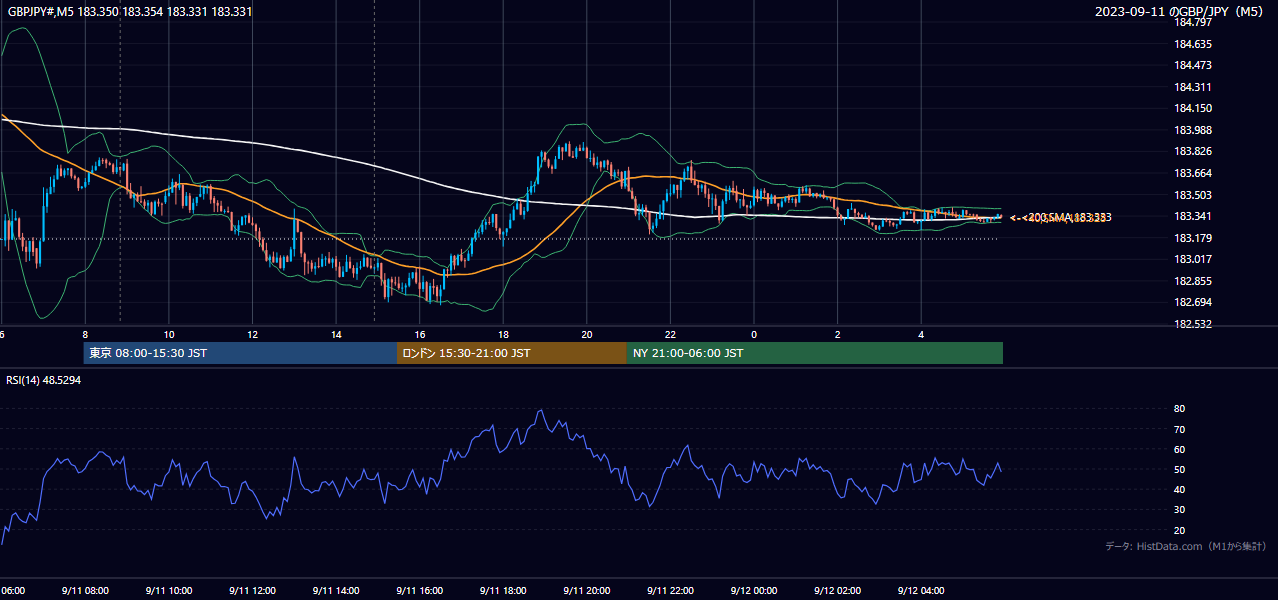Click RSI axis level 30
Viewport: 1278px width, 600px height.
coord(1179,510)
